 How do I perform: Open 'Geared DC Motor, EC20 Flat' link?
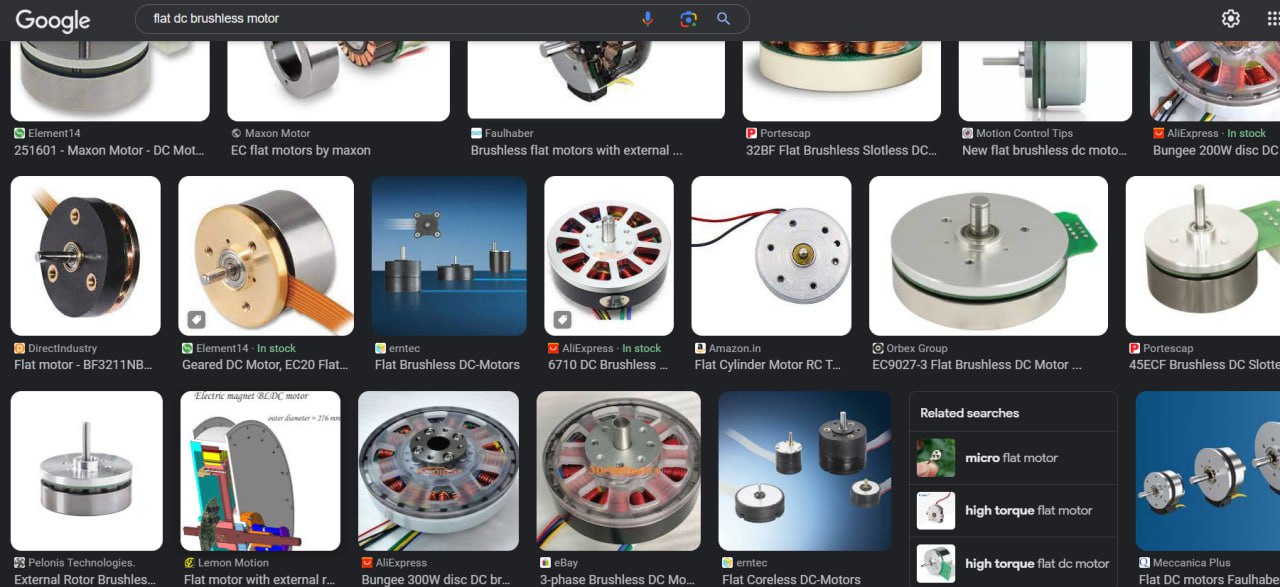[x=265, y=365]
